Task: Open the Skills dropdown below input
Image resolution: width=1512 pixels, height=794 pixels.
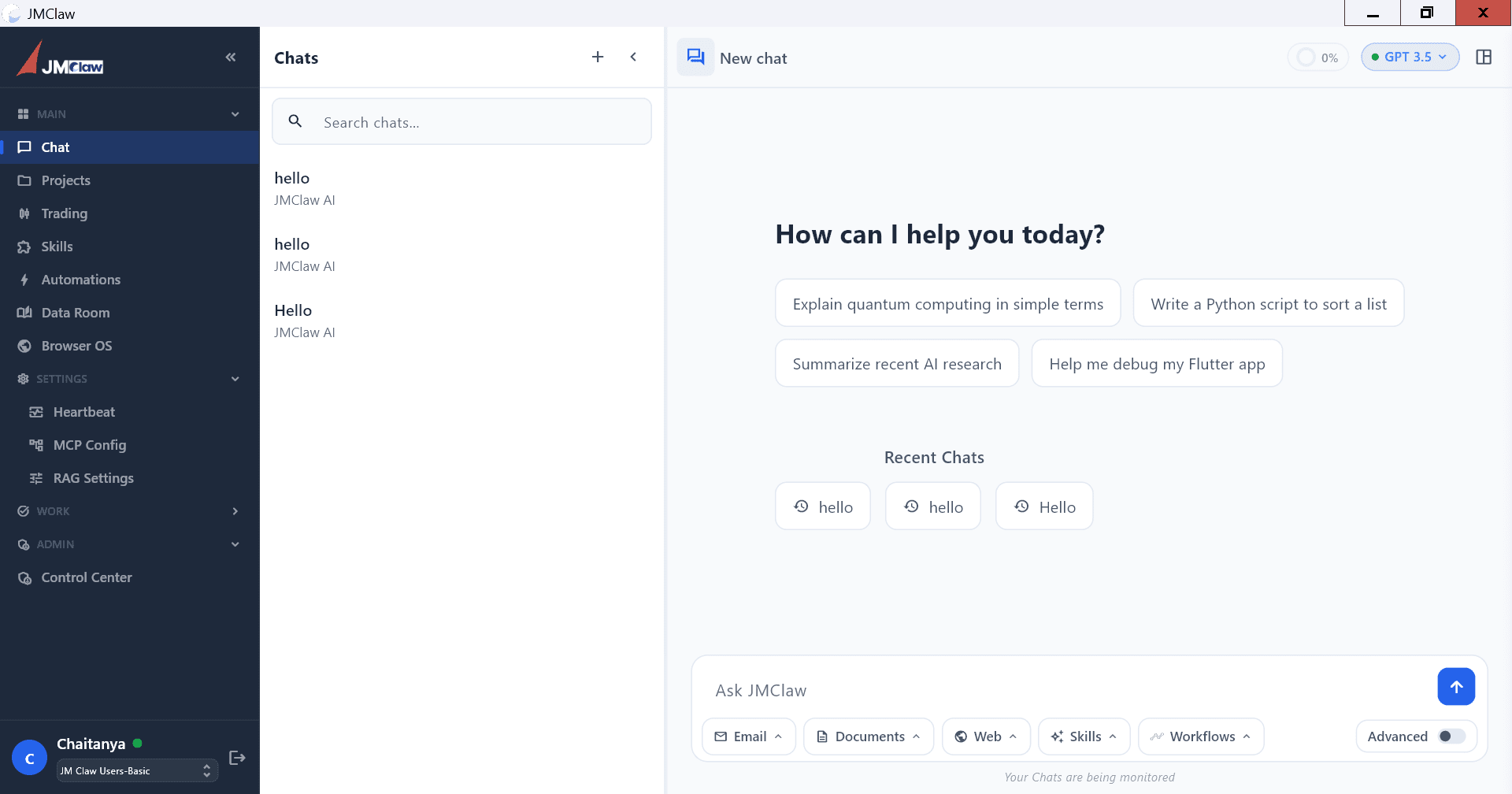Action: (x=1084, y=736)
